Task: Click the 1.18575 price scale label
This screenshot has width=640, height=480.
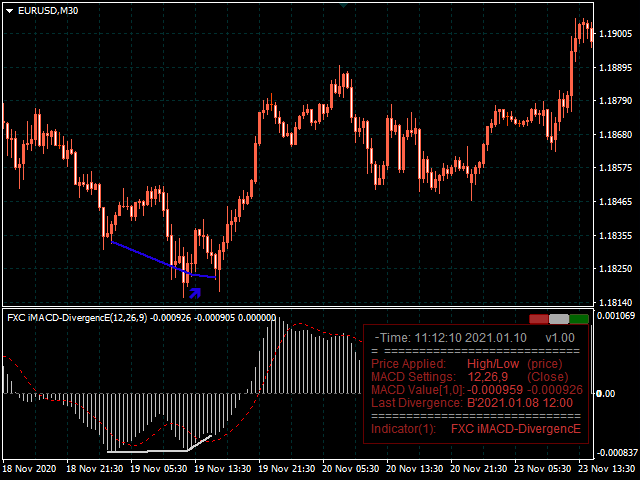Action: (x=616, y=168)
